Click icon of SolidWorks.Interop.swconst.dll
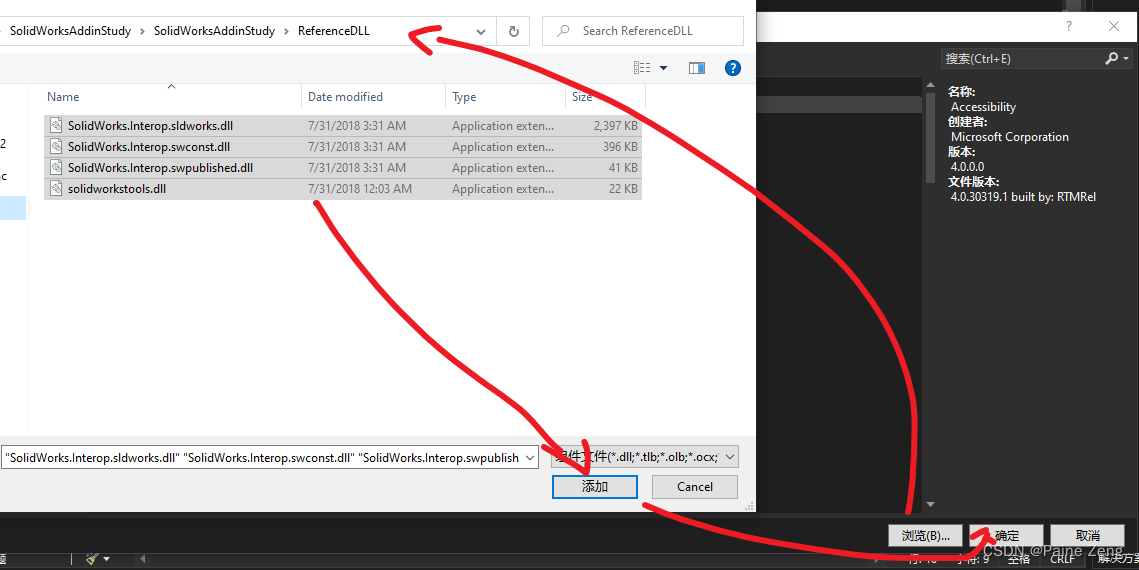This screenshot has height=570, width=1139. pos(56,147)
